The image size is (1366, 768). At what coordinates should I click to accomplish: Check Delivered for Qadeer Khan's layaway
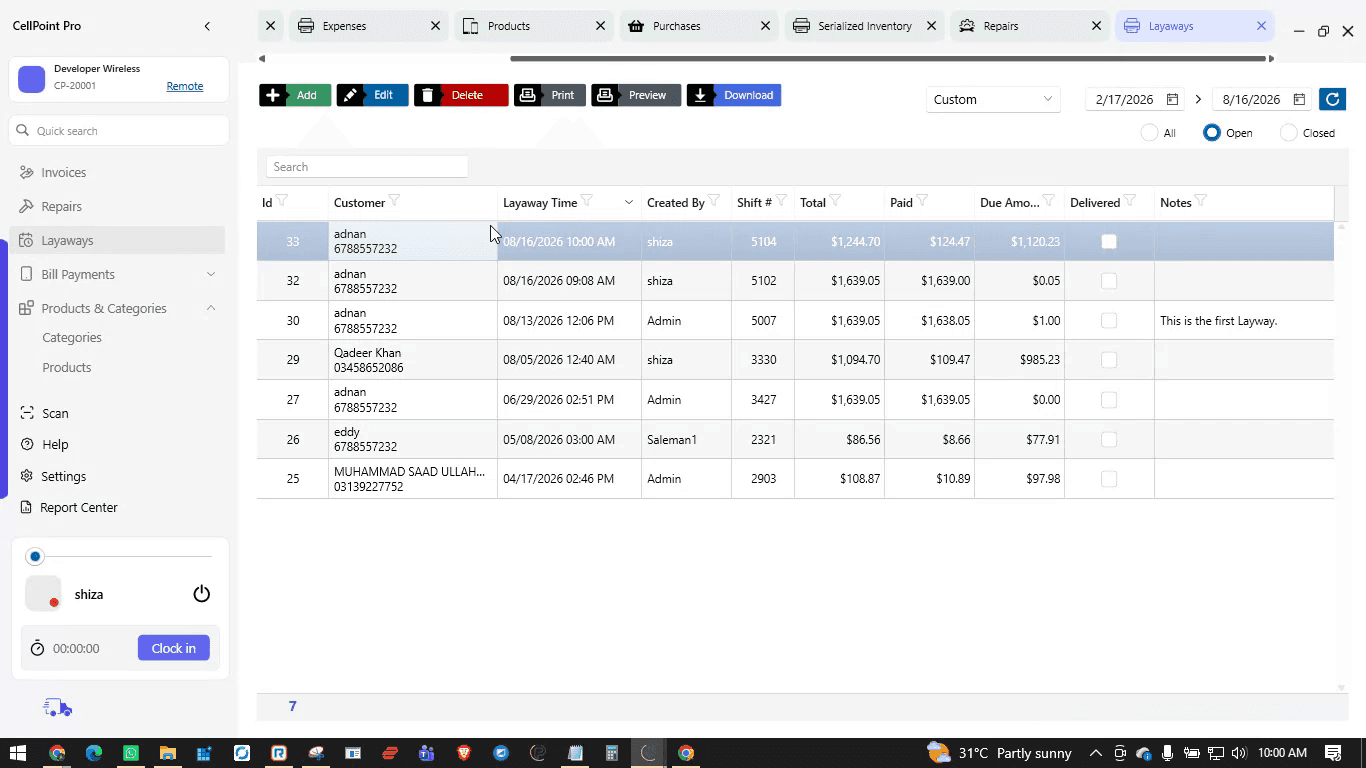pyautogui.click(x=1109, y=360)
